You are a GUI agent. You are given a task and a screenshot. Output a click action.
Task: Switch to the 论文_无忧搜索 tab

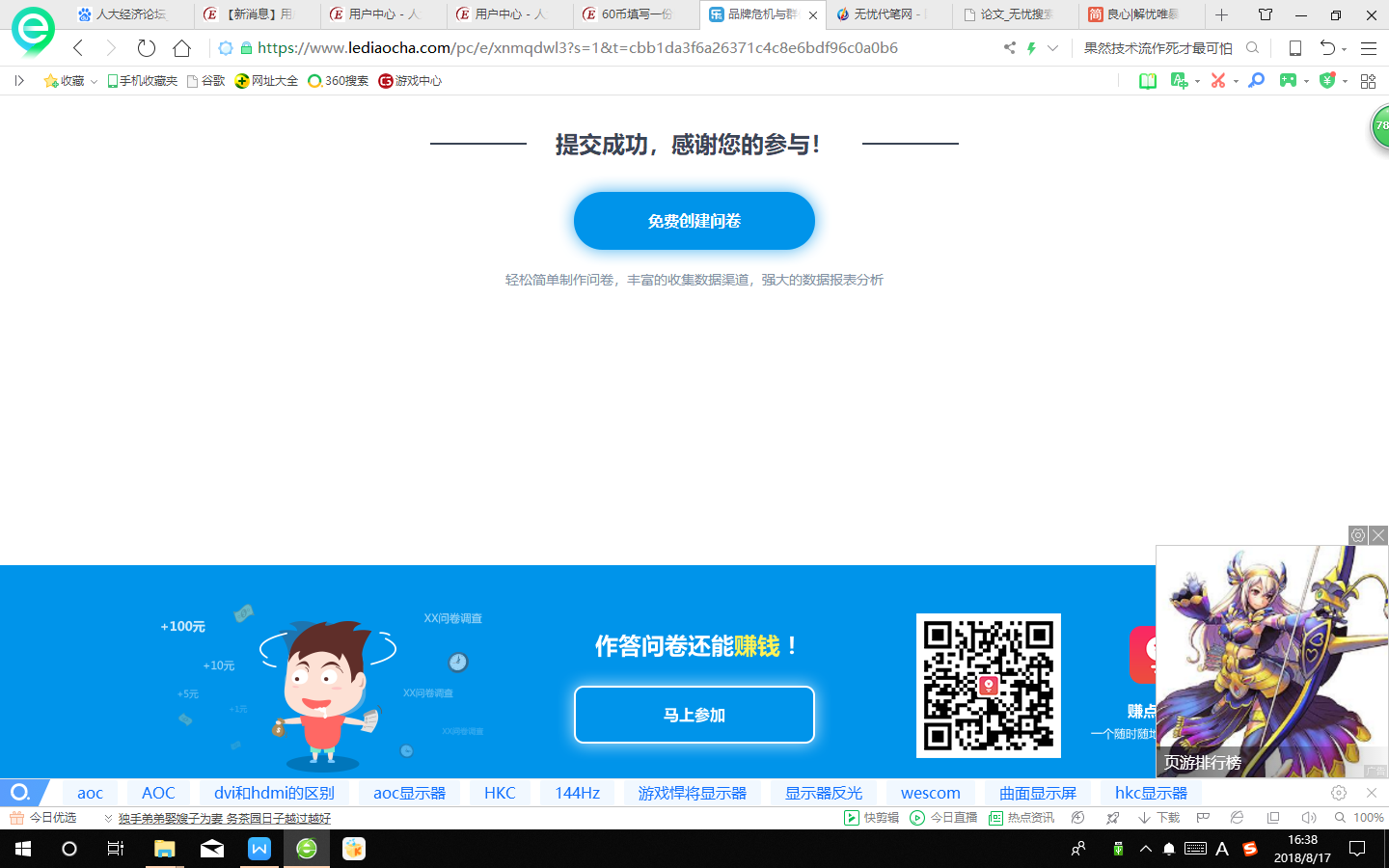click(x=1015, y=14)
